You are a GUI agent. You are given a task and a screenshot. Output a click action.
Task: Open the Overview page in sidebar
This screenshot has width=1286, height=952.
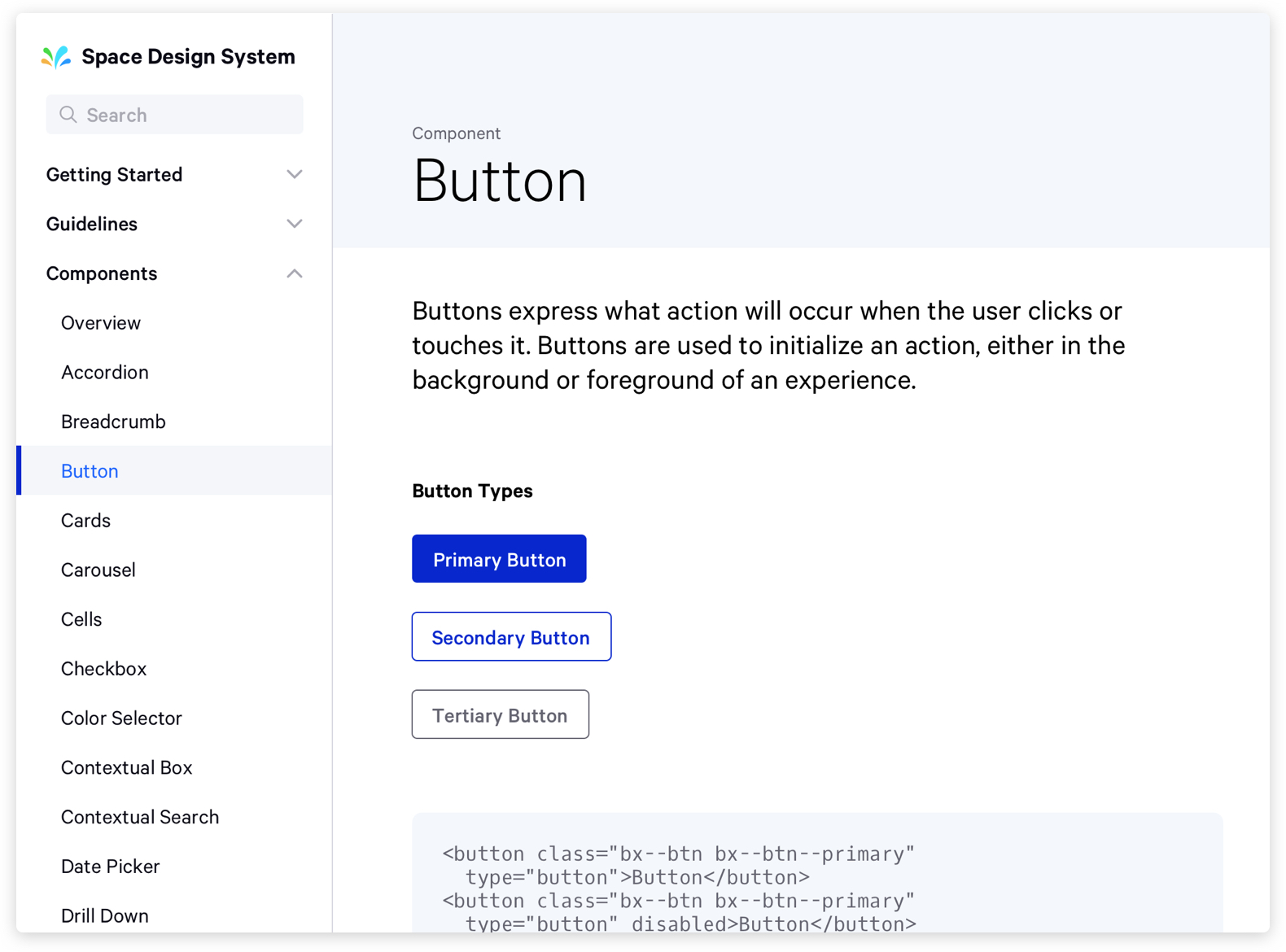101,323
